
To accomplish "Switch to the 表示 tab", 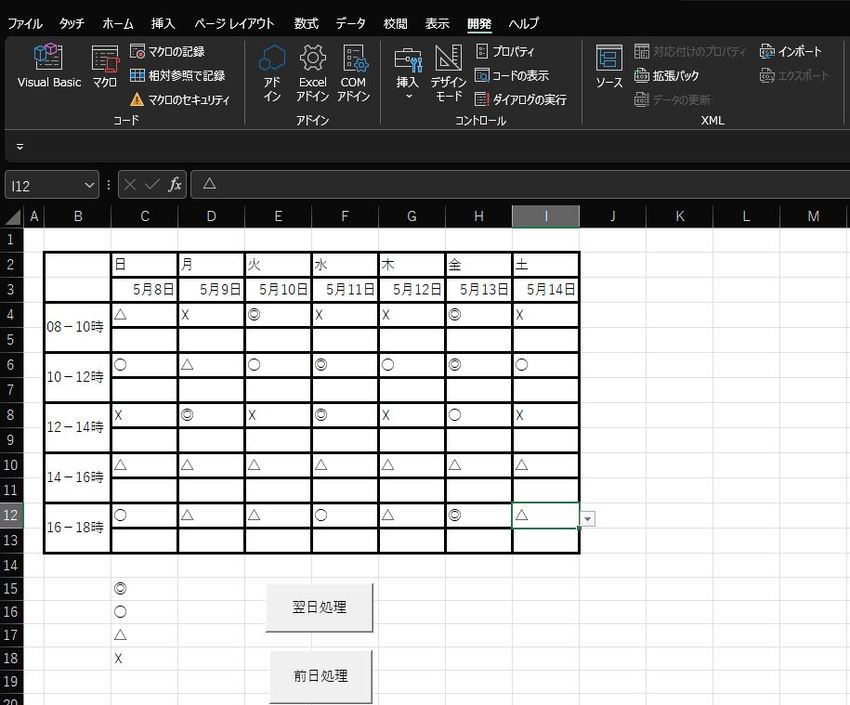I will click(x=437, y=23).
